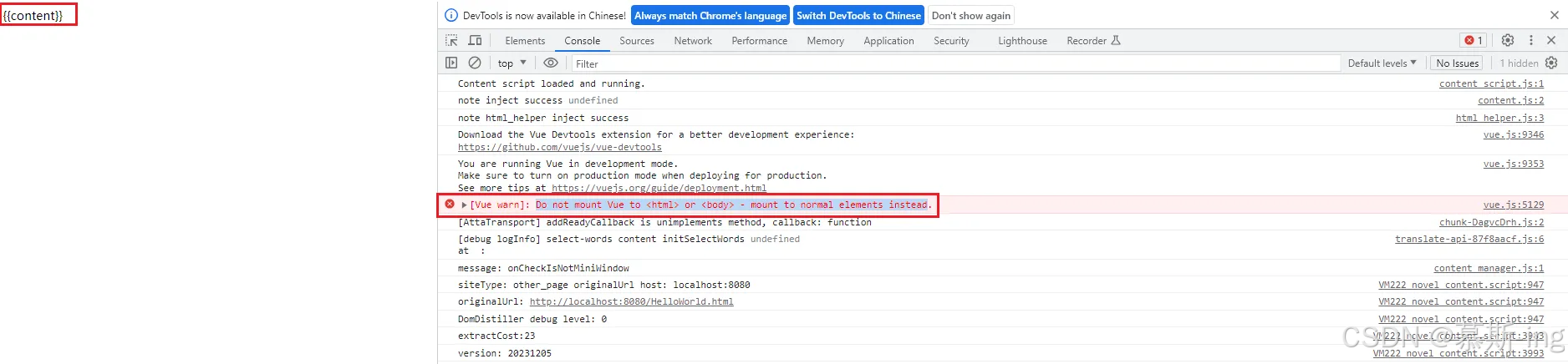Open the Application tab

pos(889,40)
